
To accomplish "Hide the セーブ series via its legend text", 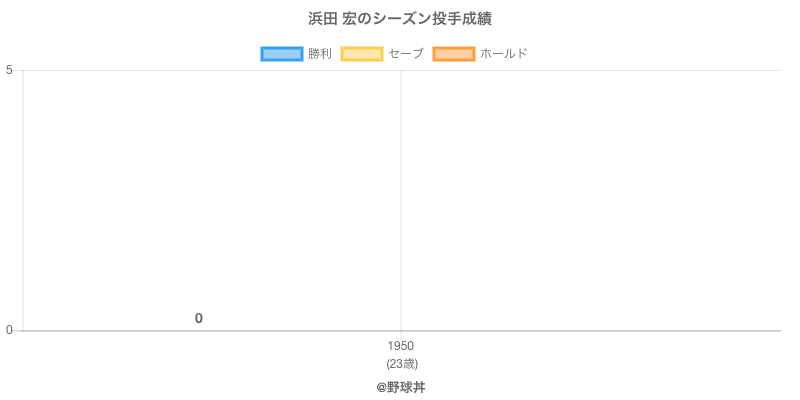I will 405,54.
